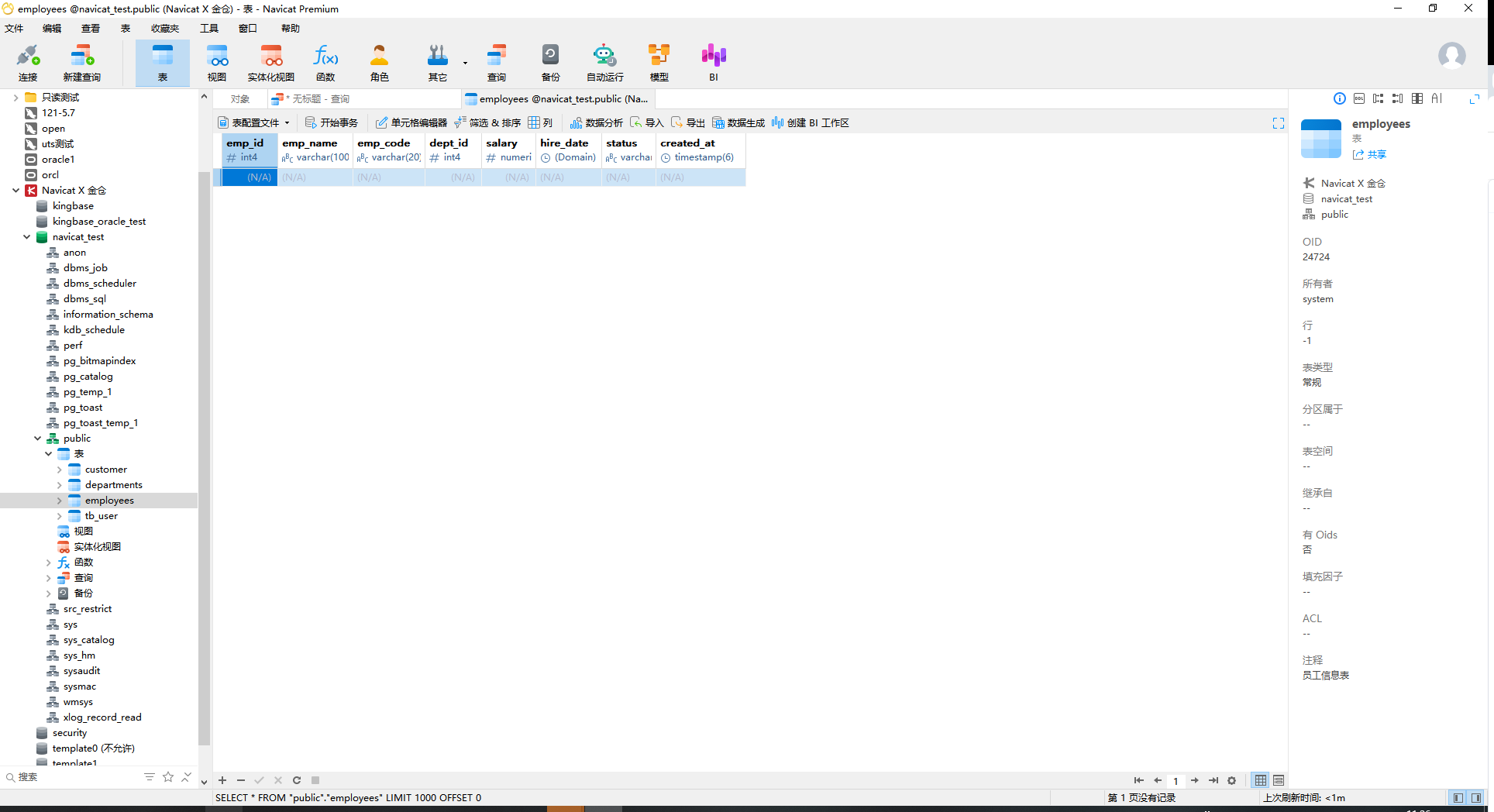The width and height of the screenshot is (1494, 812).
Task: Open 新建查询 (New Query)
Action: click(x=81, y=63)
